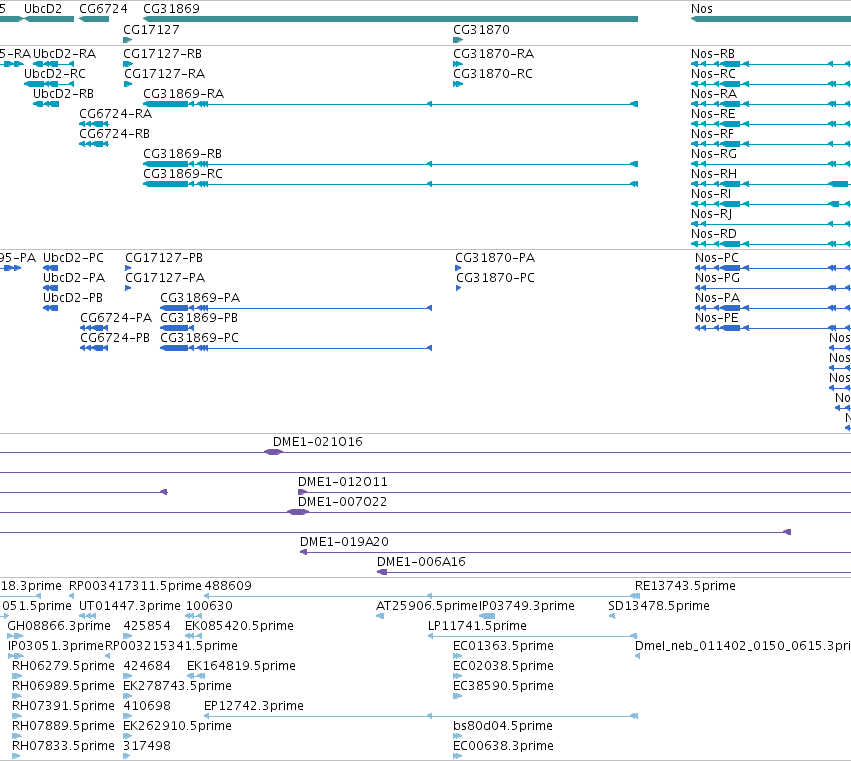The image size is (851, 761).
Task: Click transcript UbcD2-RA
Action: pyautogui.click(x=64, y=54)
